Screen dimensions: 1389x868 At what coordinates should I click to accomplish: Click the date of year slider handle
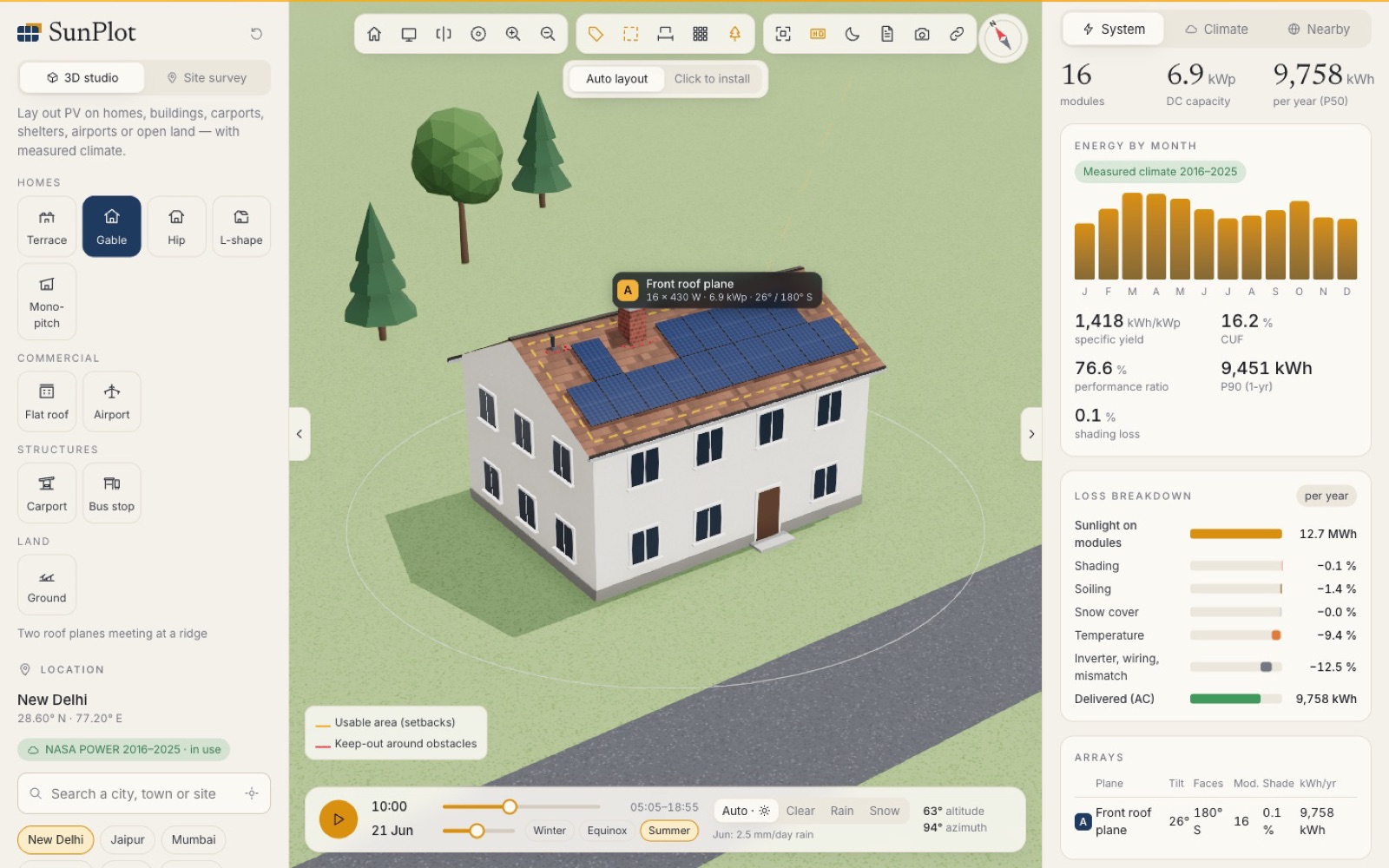[x=477, y=831]
